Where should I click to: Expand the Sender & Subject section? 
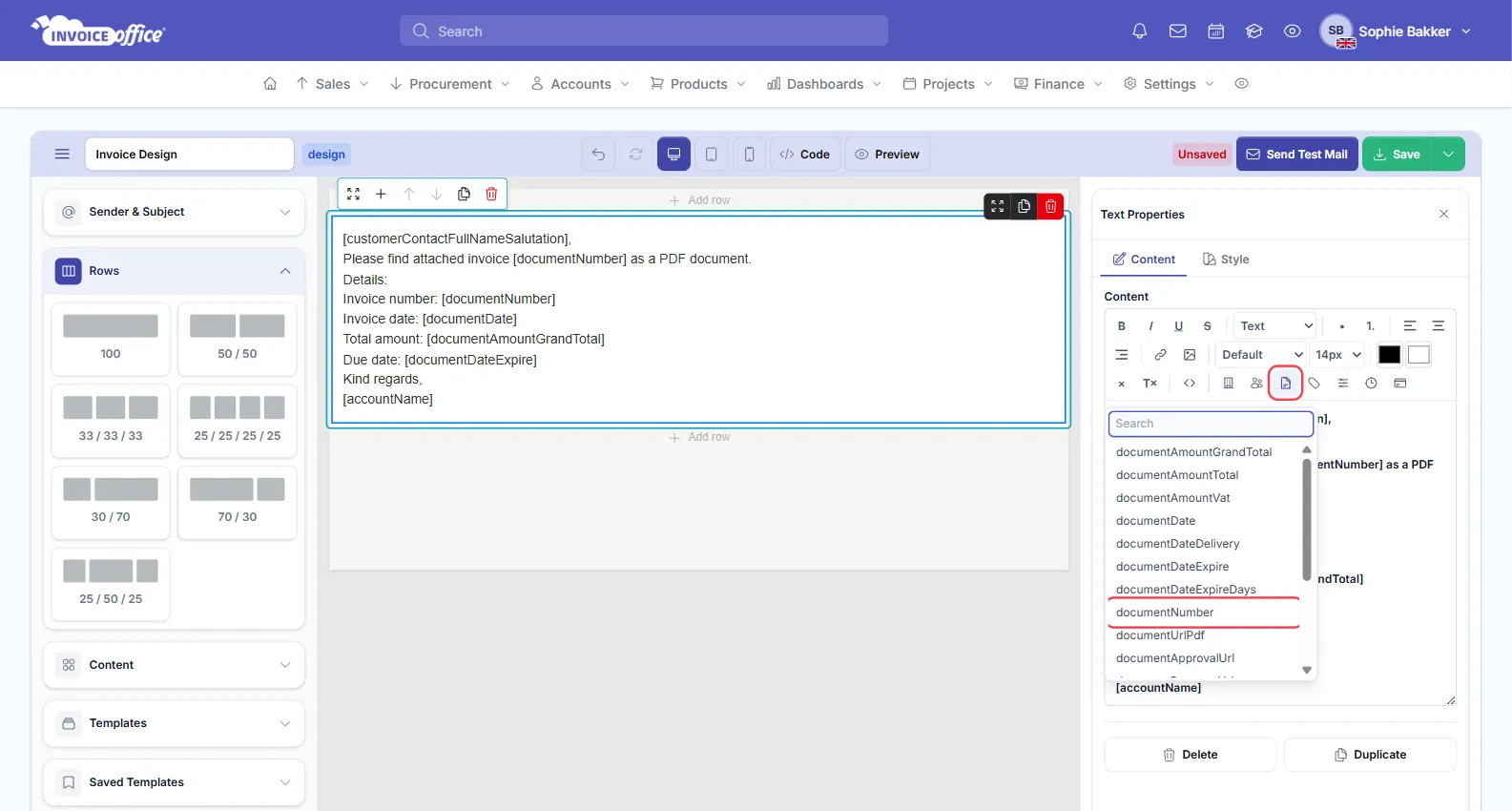pos(174,212)
